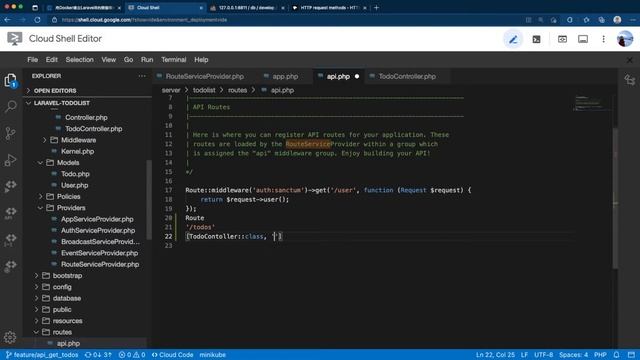This screenshot has height=360, width=640.
Task: Click Spaces: 4 indentation setting
Action: click(x=573, y=355)
